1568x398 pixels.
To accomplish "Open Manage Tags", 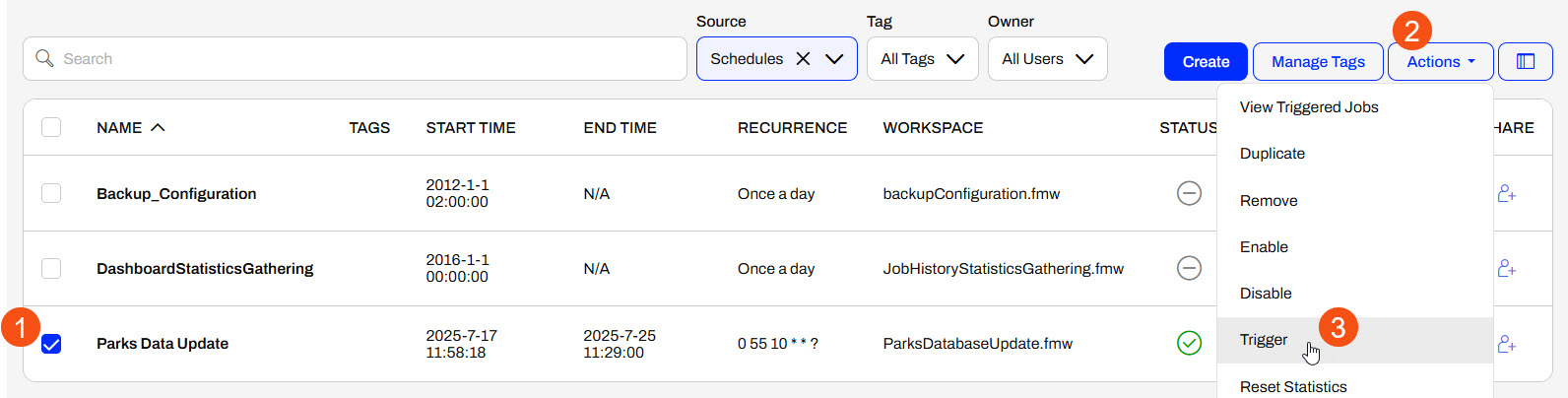I will point(1317,61).
